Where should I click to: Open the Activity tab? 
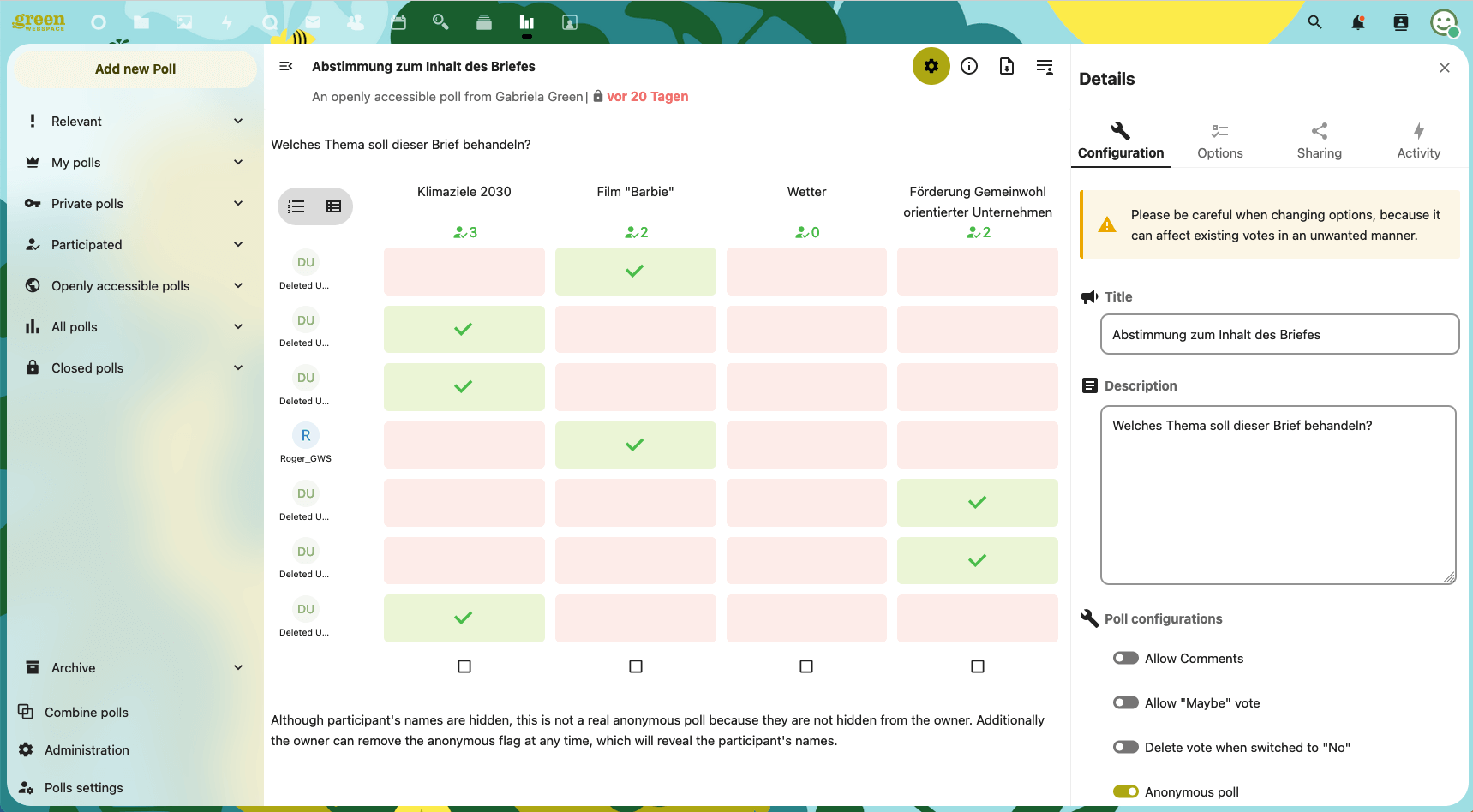point(1419,141)
